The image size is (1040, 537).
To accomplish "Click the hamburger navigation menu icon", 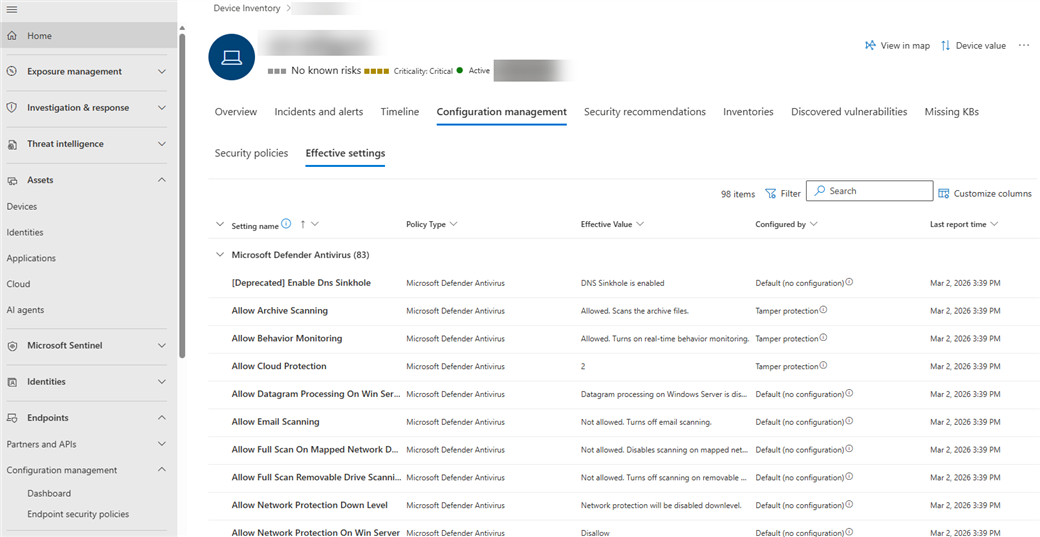I will pos(12,9).
